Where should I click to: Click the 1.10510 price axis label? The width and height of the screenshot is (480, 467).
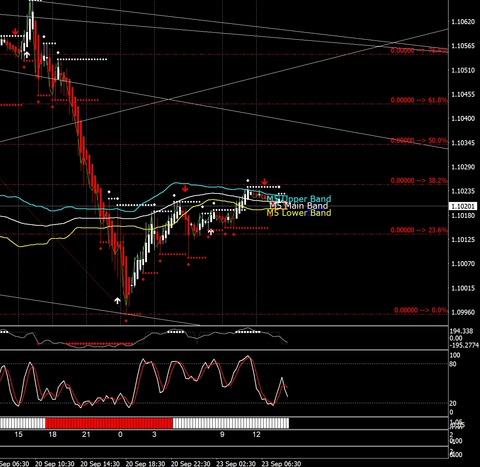point(463,70)
